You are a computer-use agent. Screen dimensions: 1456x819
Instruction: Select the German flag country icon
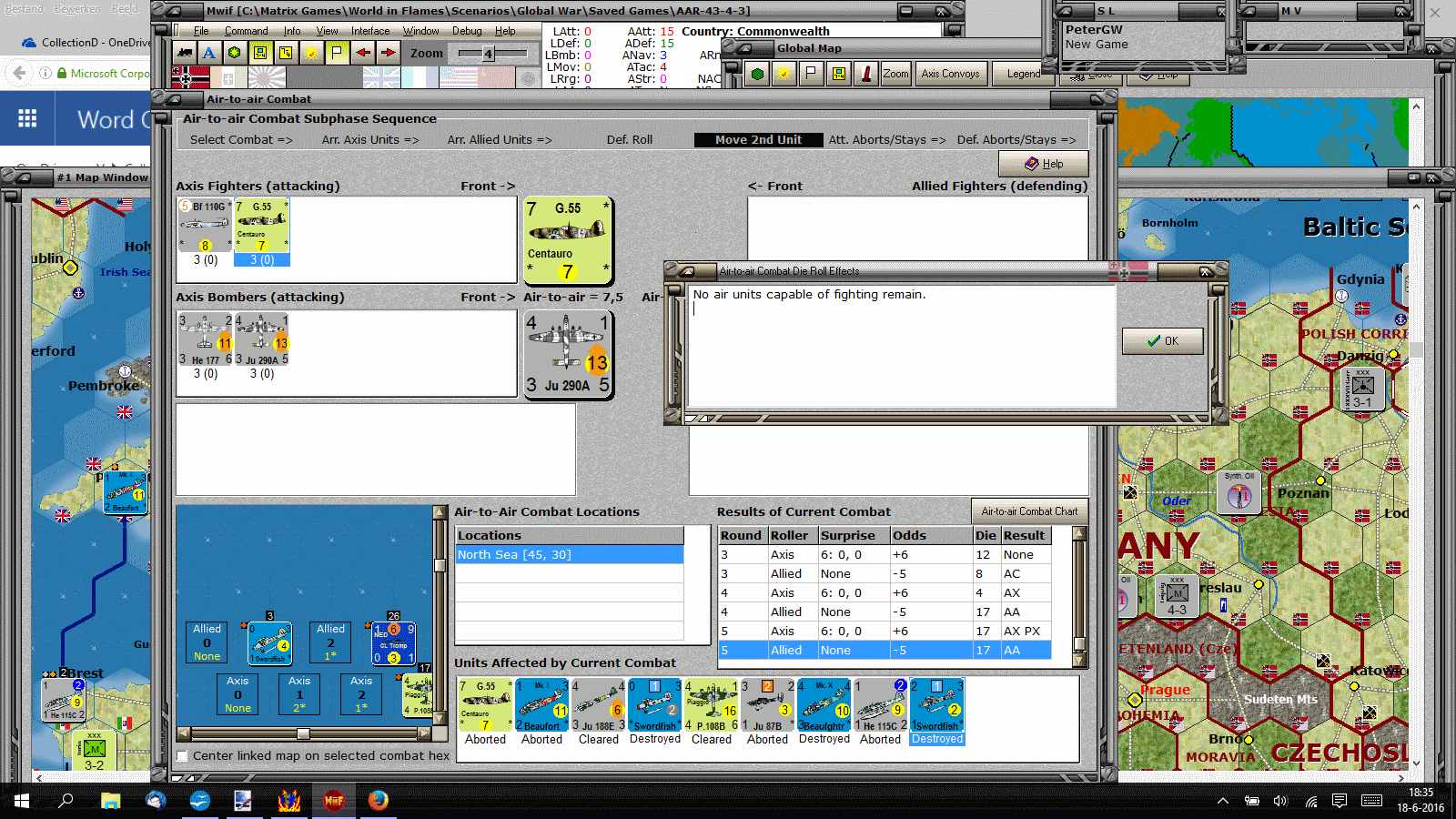point(190,77)
